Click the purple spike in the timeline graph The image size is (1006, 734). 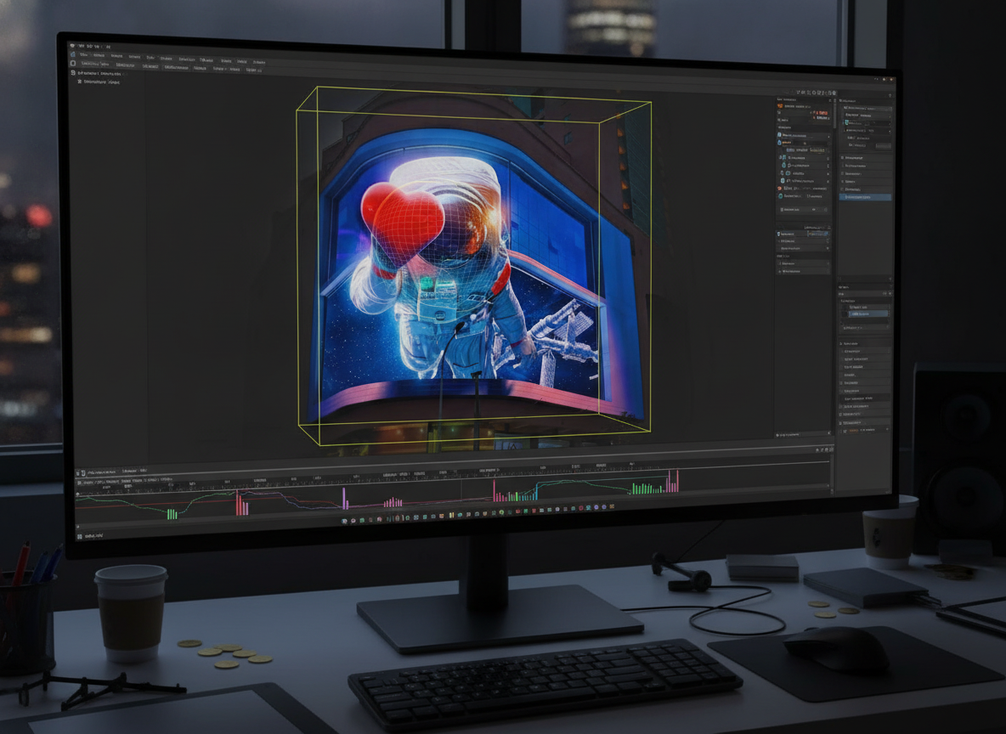[x=345, y=498]
